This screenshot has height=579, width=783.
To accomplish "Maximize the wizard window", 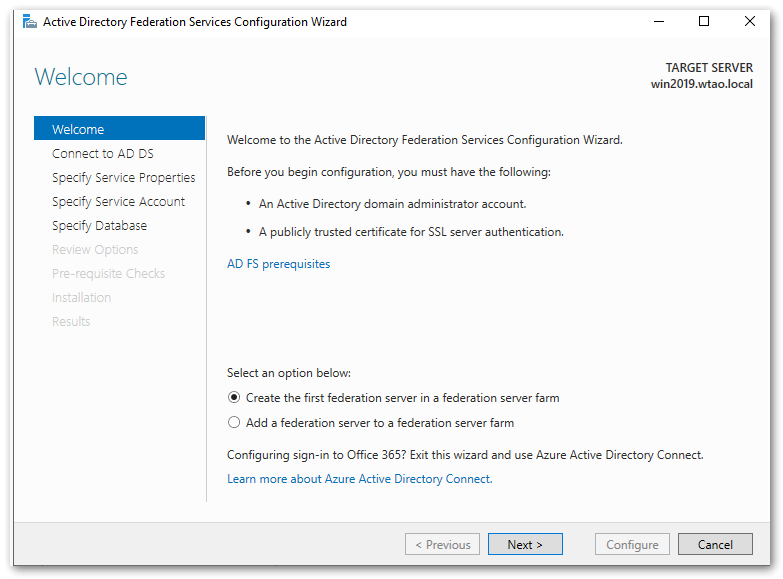I will [704, 22].
